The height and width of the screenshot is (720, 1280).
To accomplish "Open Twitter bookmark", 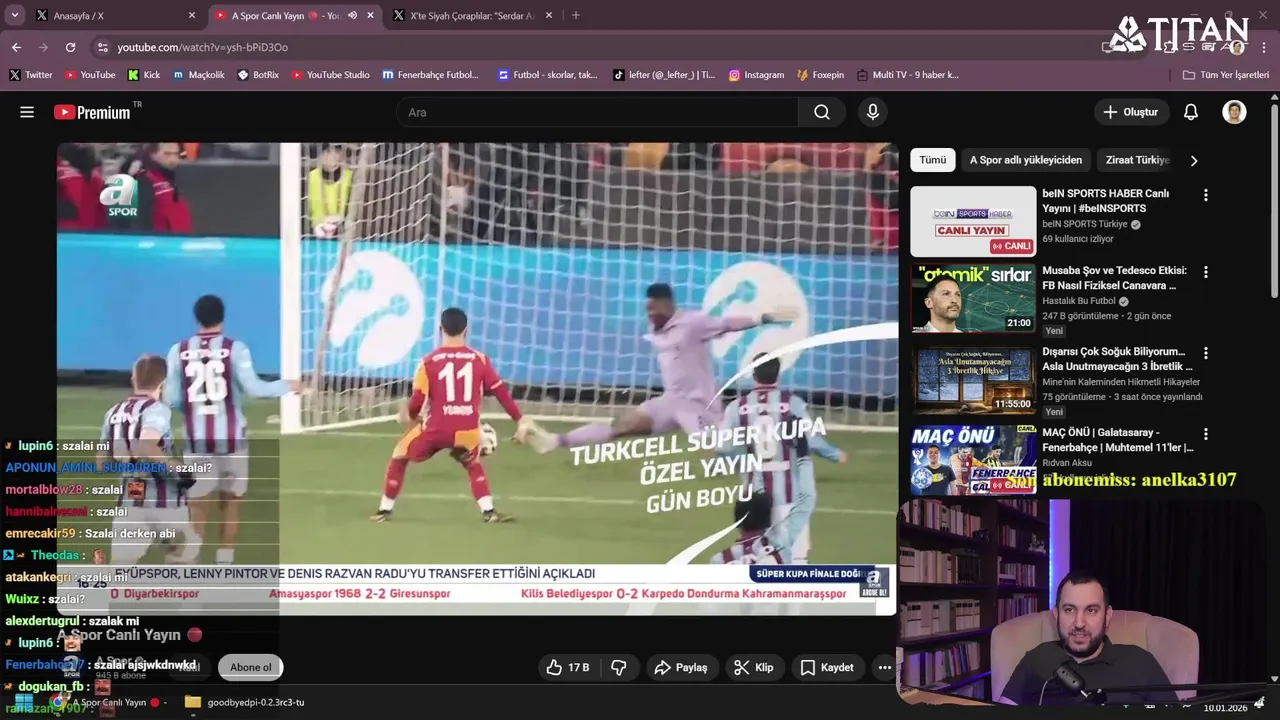I will point(30,75).
